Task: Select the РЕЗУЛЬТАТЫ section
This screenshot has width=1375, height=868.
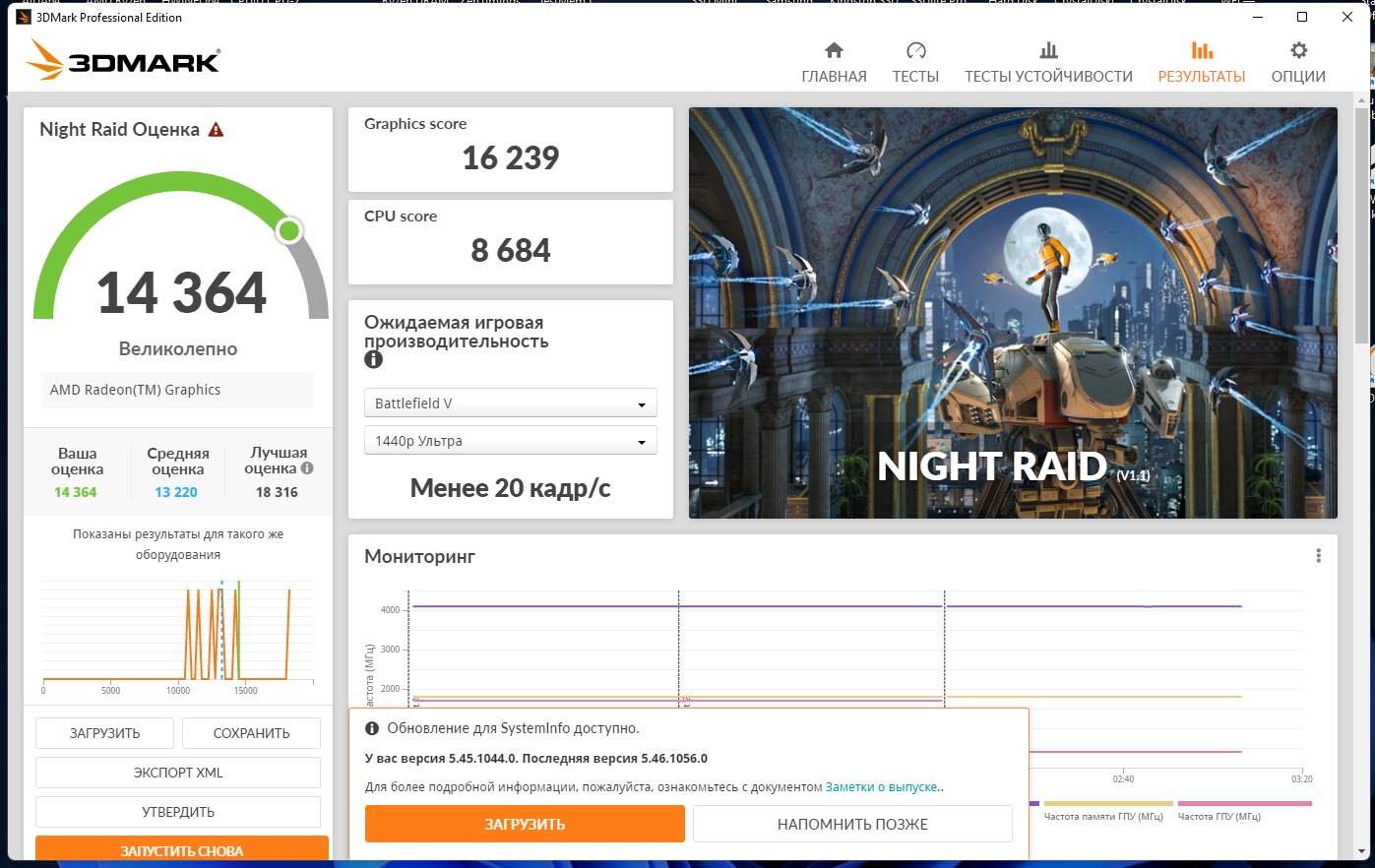Action: pyautogui.click(x=1202, y=63)
